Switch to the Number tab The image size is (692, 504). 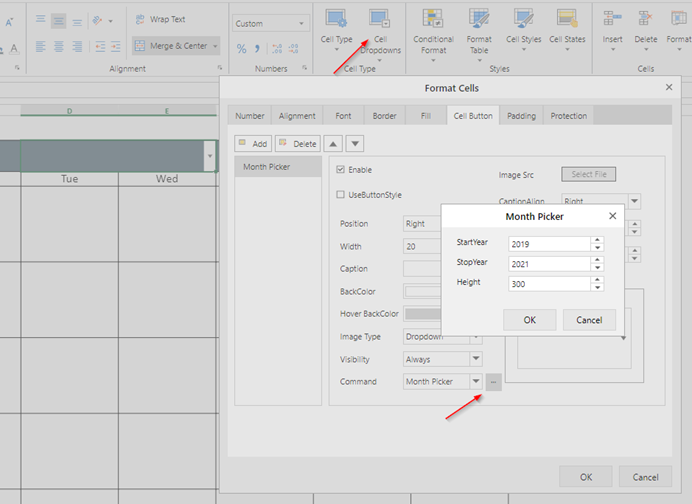click(249, 116)
